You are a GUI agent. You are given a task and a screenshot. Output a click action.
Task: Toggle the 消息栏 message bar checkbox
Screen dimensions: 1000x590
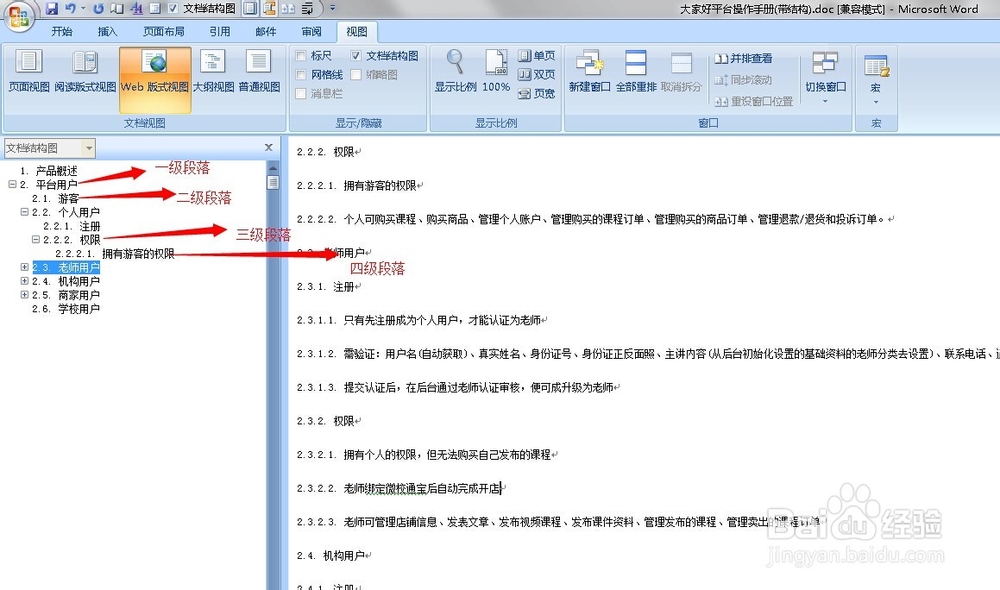[x=301, y=94]
